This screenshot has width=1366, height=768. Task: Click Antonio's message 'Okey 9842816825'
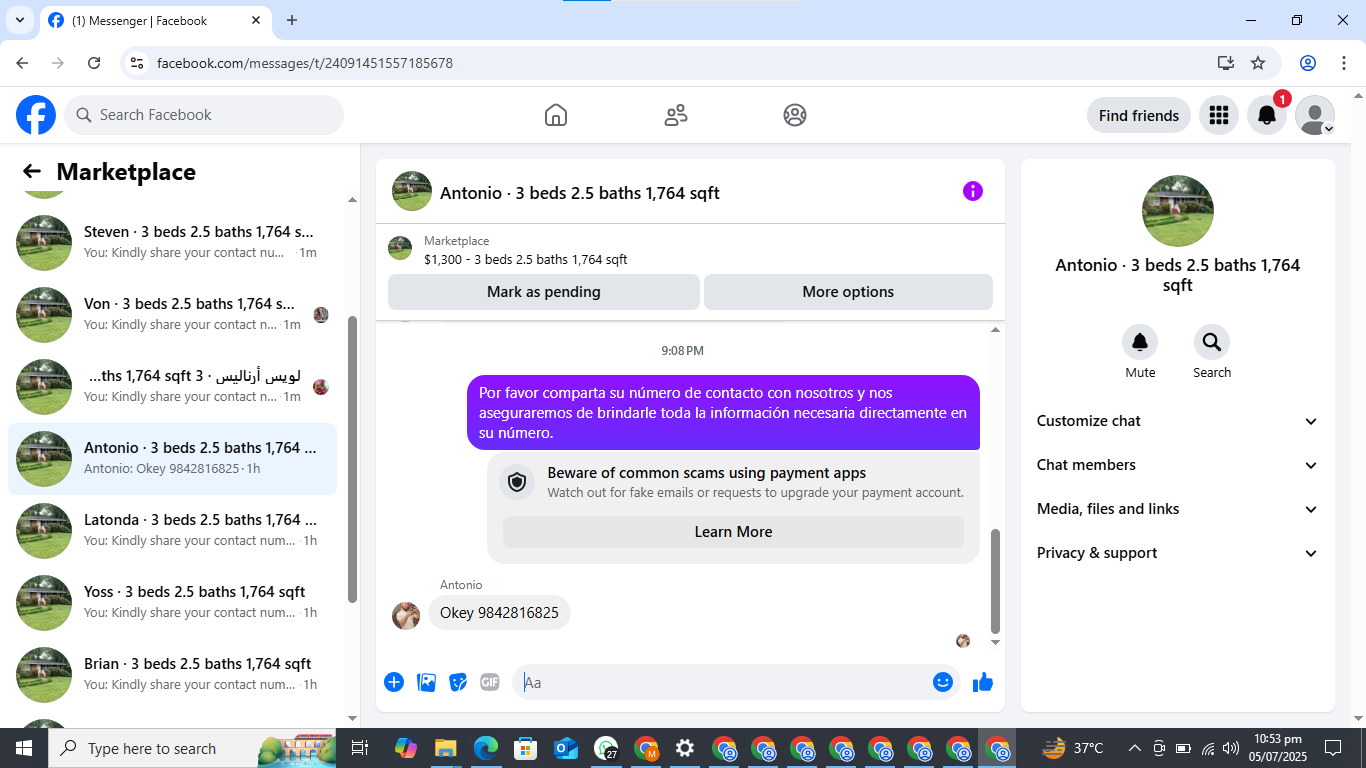click(499, 613)
